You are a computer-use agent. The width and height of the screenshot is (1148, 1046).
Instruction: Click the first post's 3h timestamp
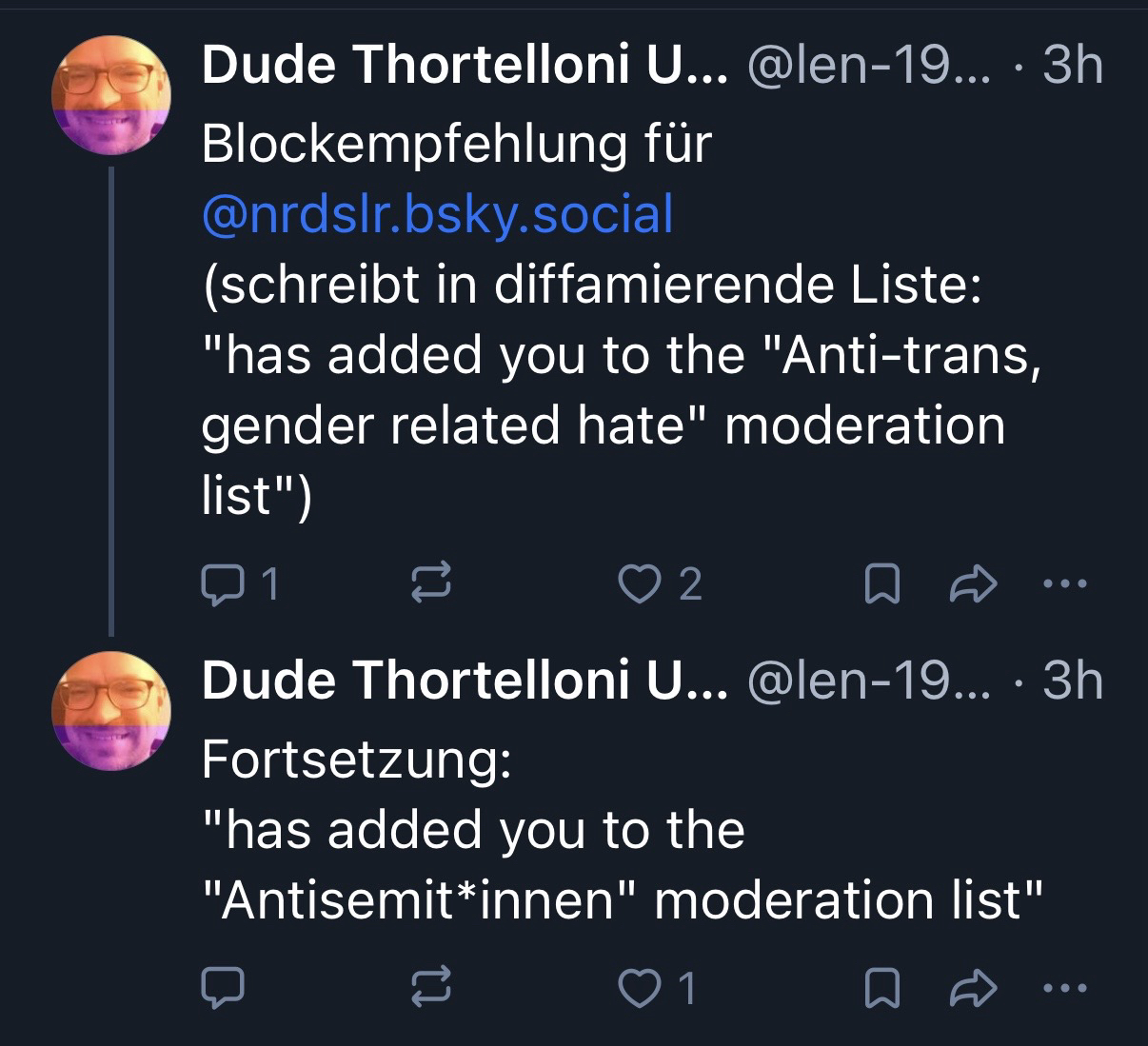(x=1073, y=67)
